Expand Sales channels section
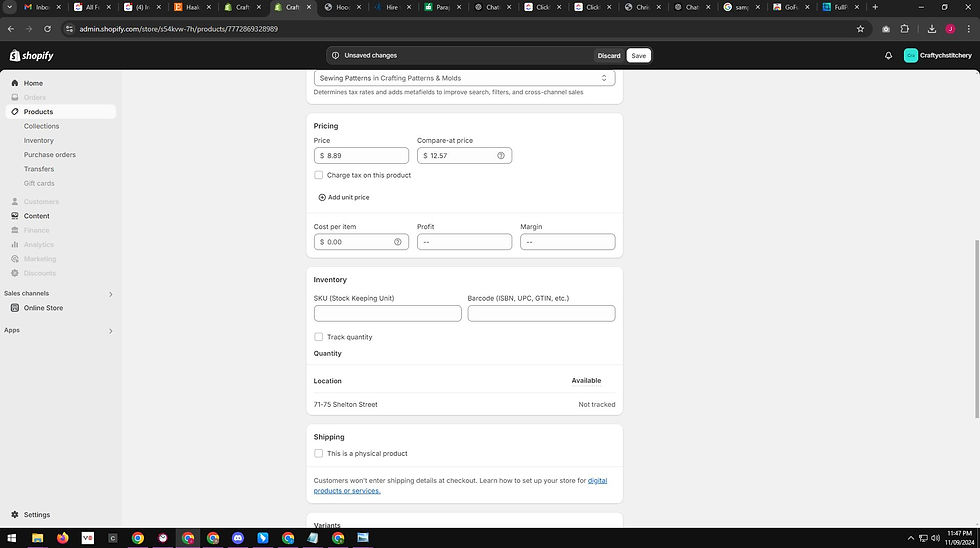980x548 pixels. [x=111, y=294]
